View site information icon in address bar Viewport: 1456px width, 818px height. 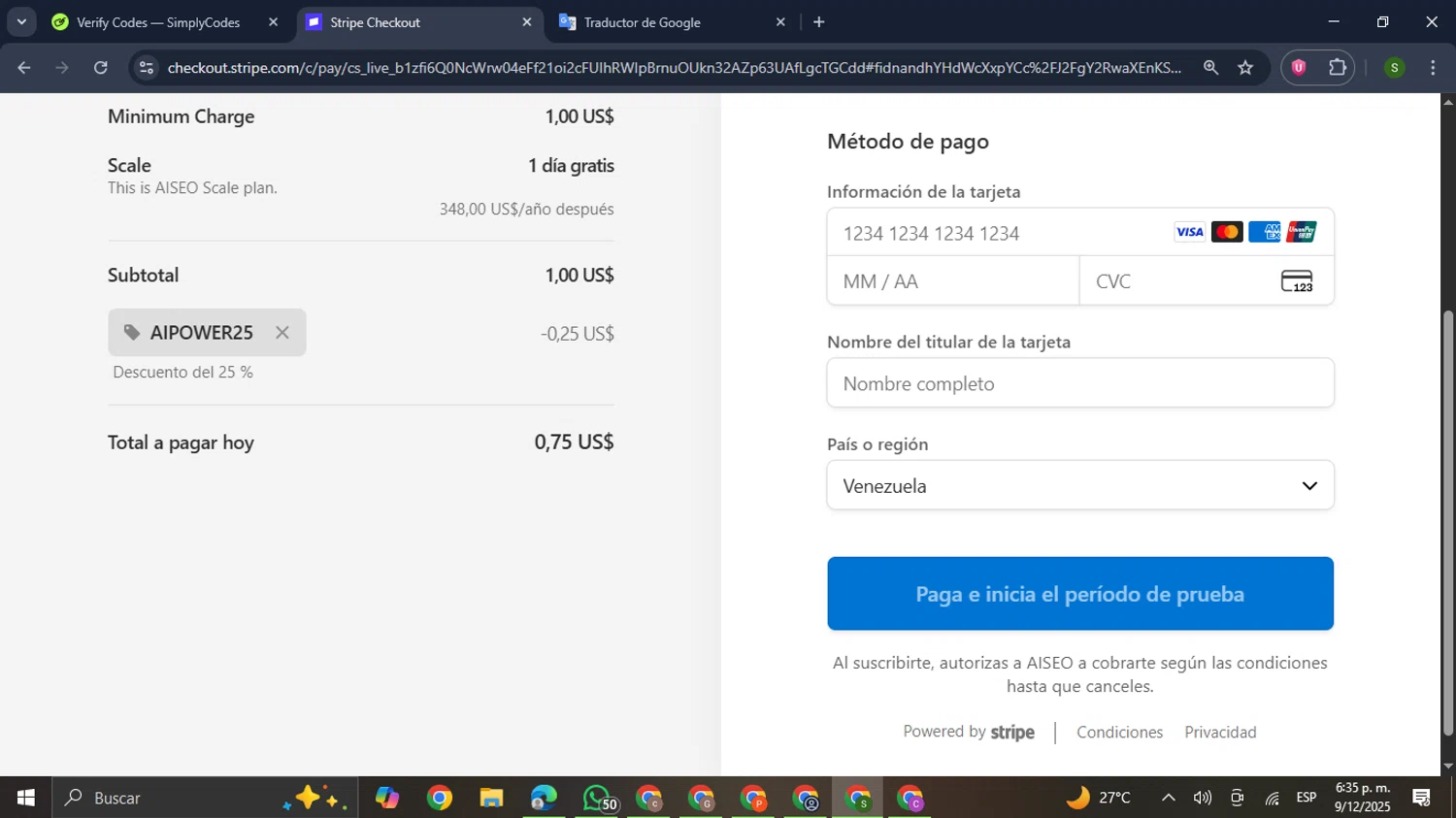coord(147,68)
